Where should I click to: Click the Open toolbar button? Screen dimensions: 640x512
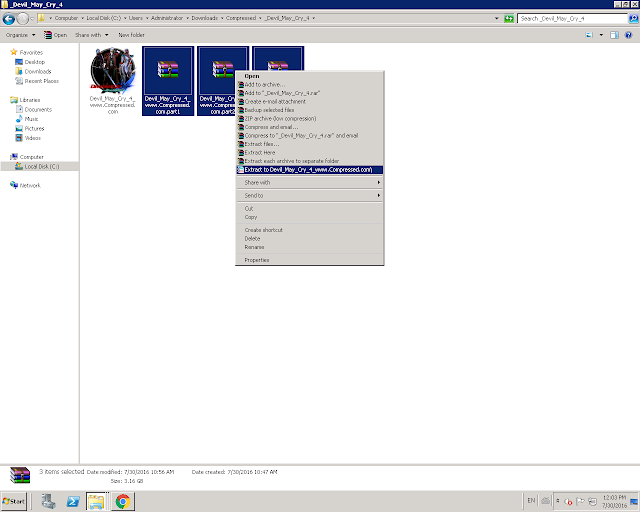pyautogui.click(x=55, y=35)
